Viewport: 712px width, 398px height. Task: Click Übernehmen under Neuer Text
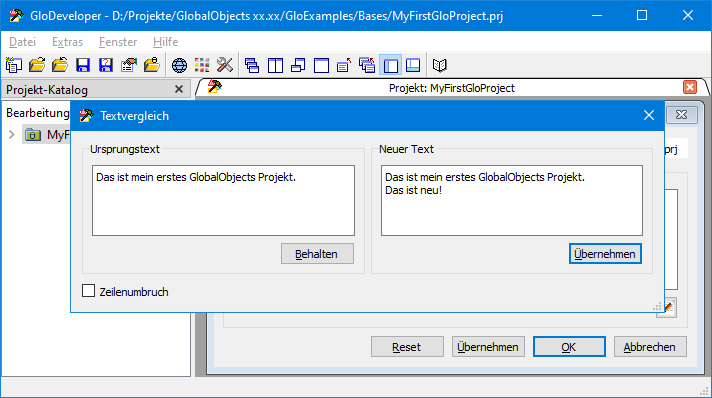coord(605,254)
